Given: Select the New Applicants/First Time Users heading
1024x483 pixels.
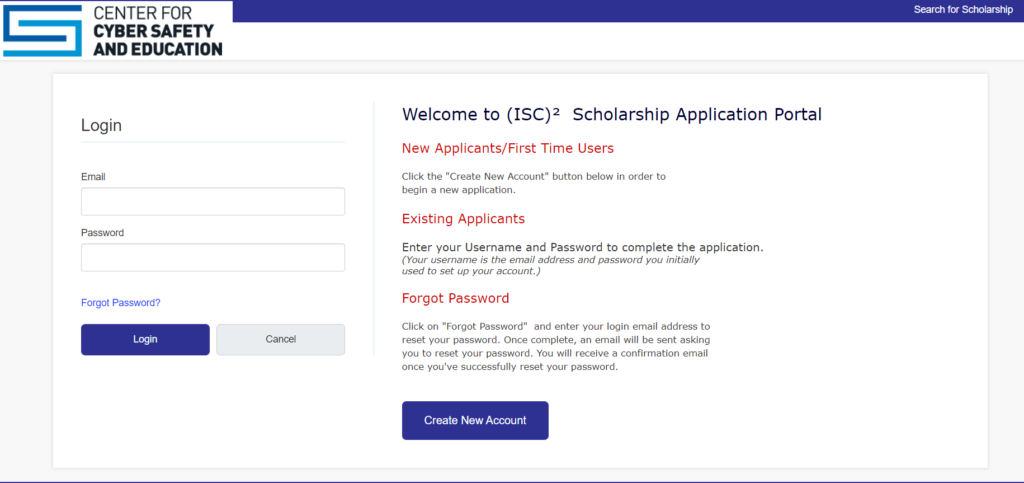Looking at the screenshot, I should click(x=508, y=148).
